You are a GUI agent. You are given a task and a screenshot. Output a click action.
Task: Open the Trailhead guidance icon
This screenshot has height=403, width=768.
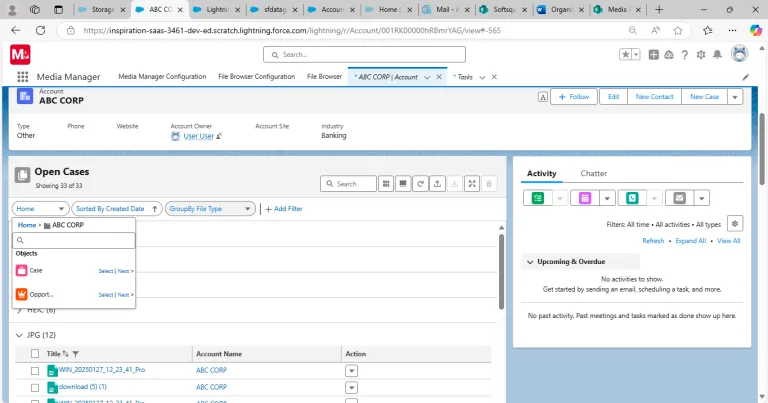669,54
